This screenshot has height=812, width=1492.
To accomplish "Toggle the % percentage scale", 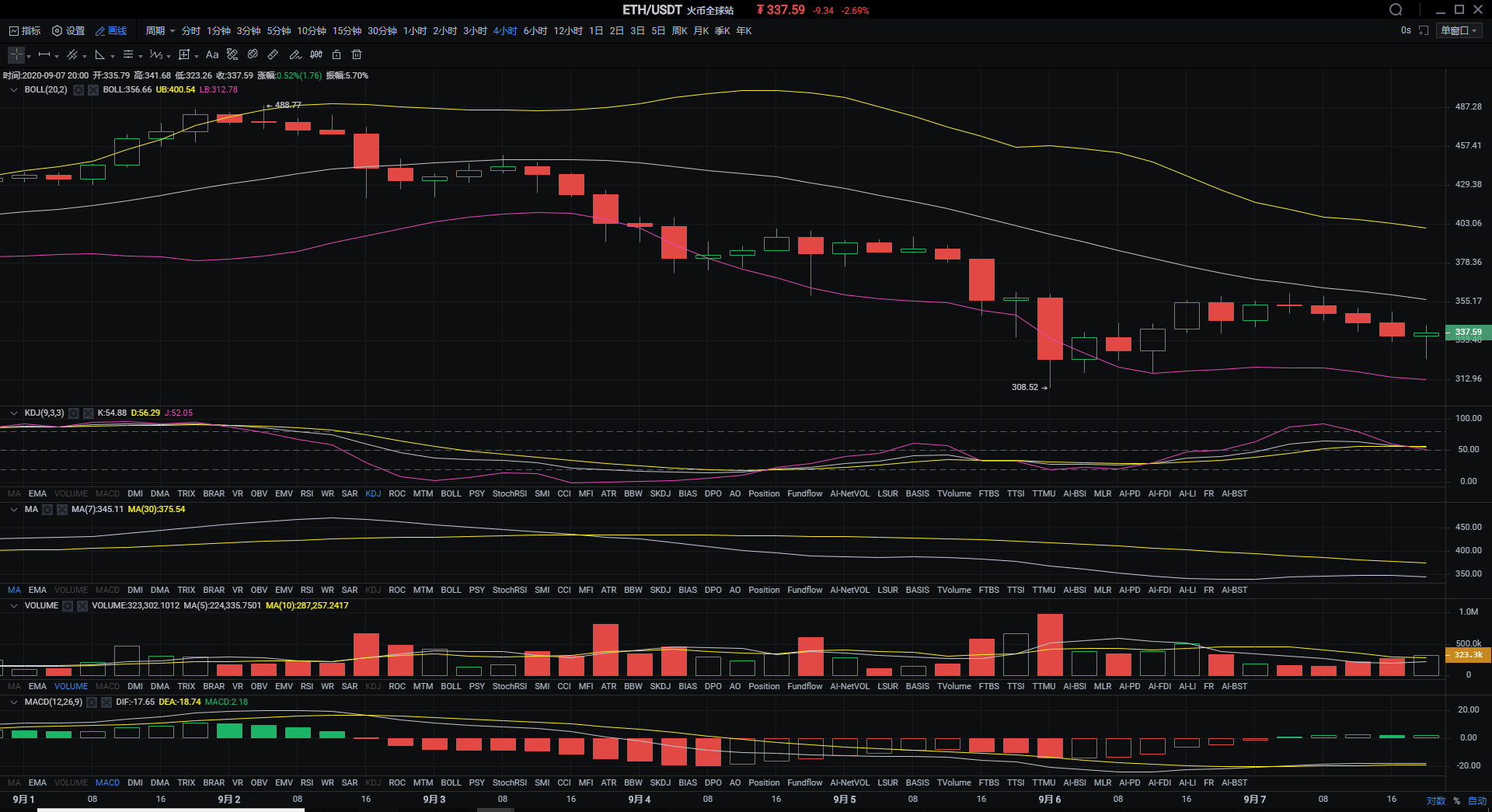I will [1456, 800].
